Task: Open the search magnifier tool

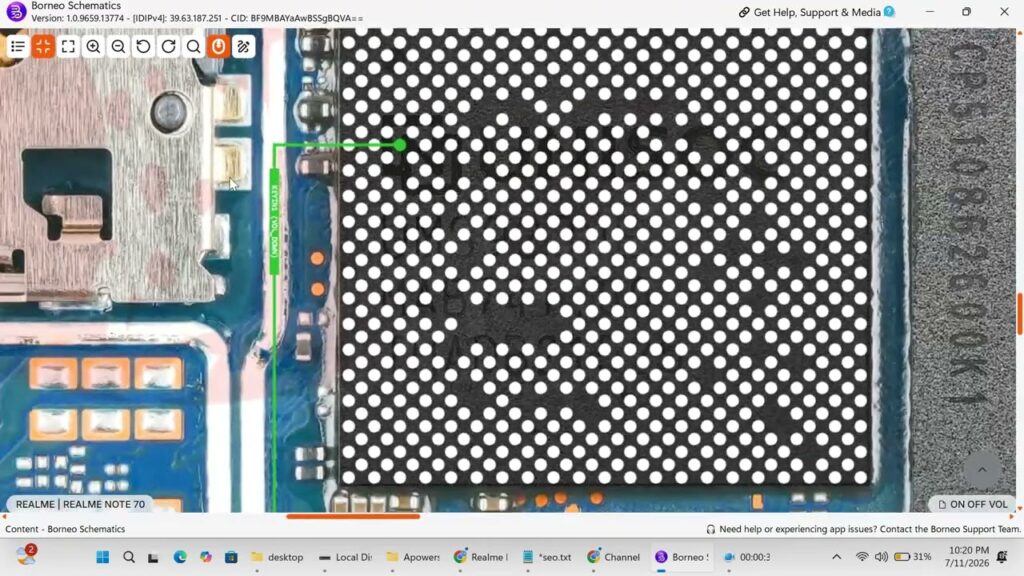Action: coord(193,46)
